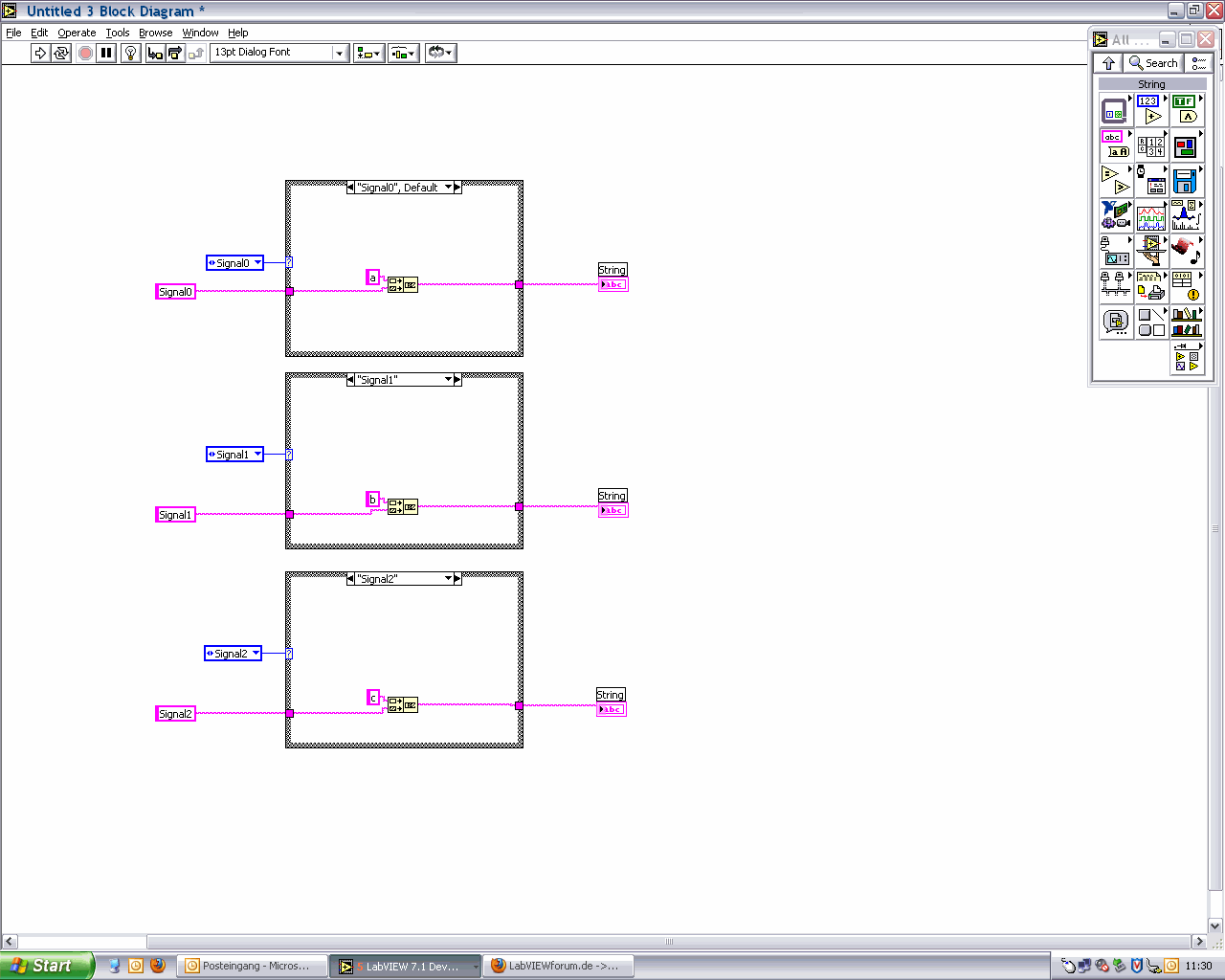Open the File menu
The width and height of the screenshot is (1225, 980).
[13, 33]
